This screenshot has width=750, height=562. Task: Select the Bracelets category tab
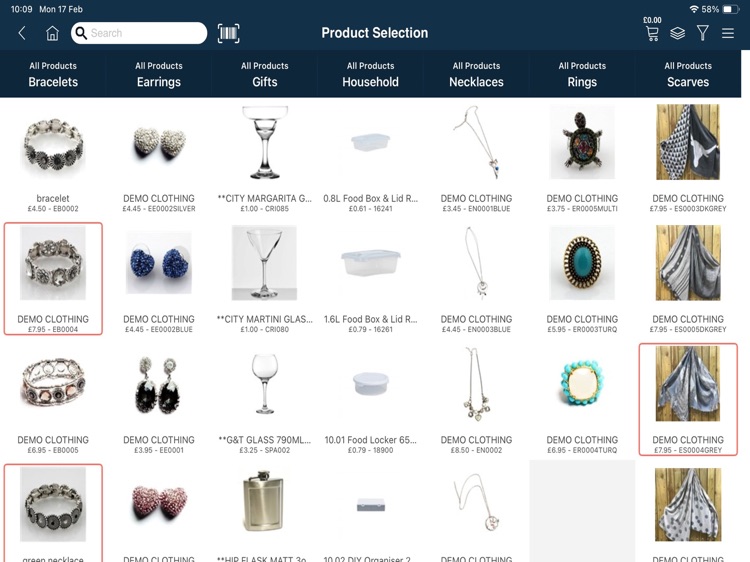click(53, 75)
